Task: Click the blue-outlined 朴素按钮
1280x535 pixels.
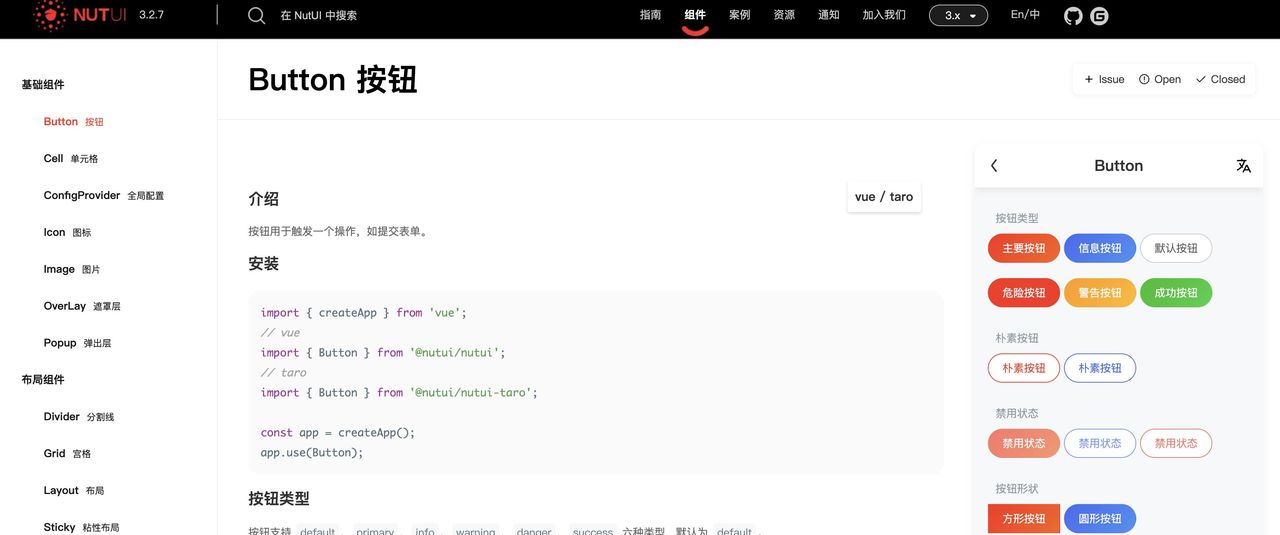Action: click(1100, 368)
